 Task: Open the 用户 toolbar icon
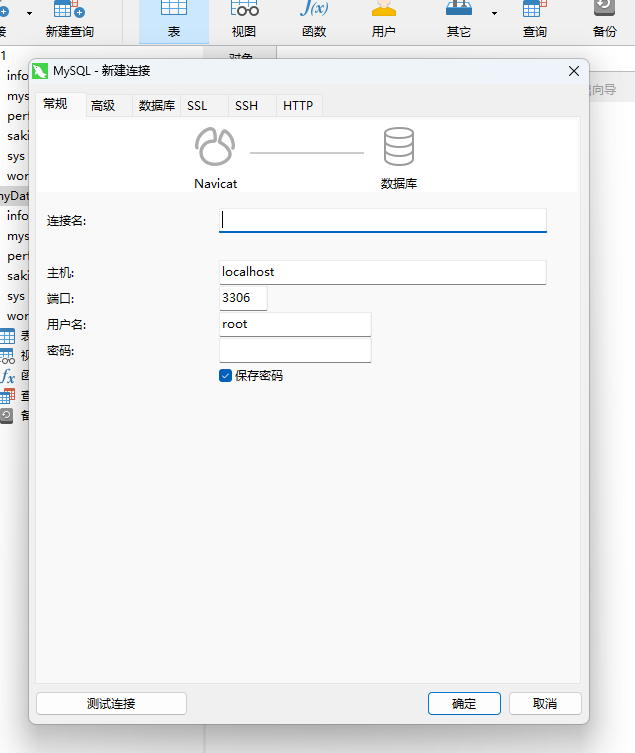pyautogui.click(x=384, y=20)
